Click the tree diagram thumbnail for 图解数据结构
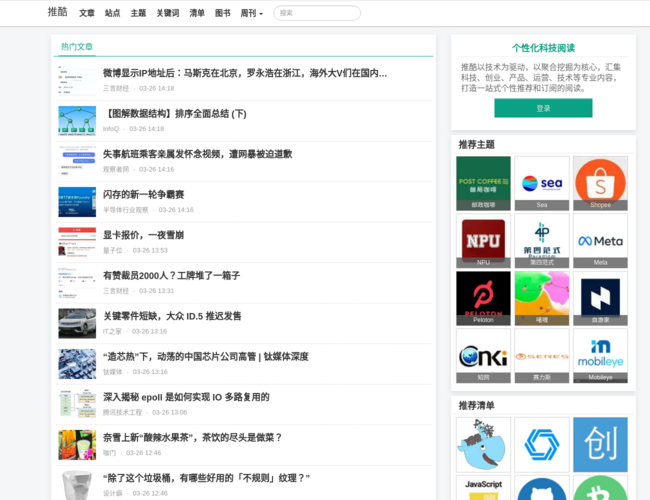This screenshot has width=650, height=500. coord(77,121)
